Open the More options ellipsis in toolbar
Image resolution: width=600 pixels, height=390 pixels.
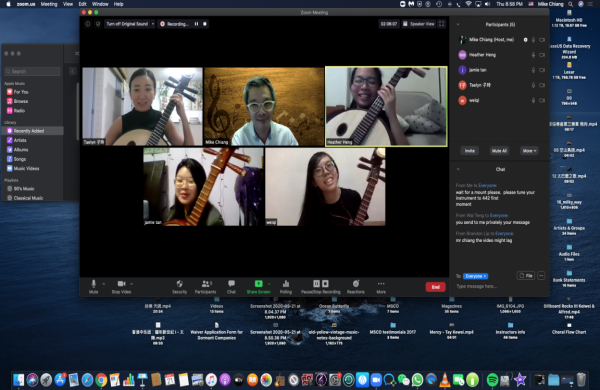[x=381, y=286]
